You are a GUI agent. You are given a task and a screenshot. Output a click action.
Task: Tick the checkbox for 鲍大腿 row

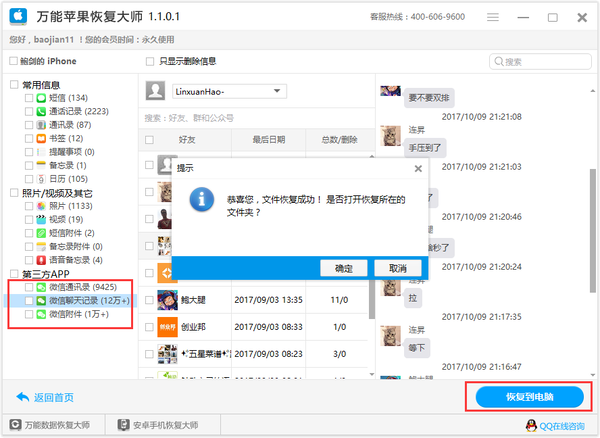point(149,300)
